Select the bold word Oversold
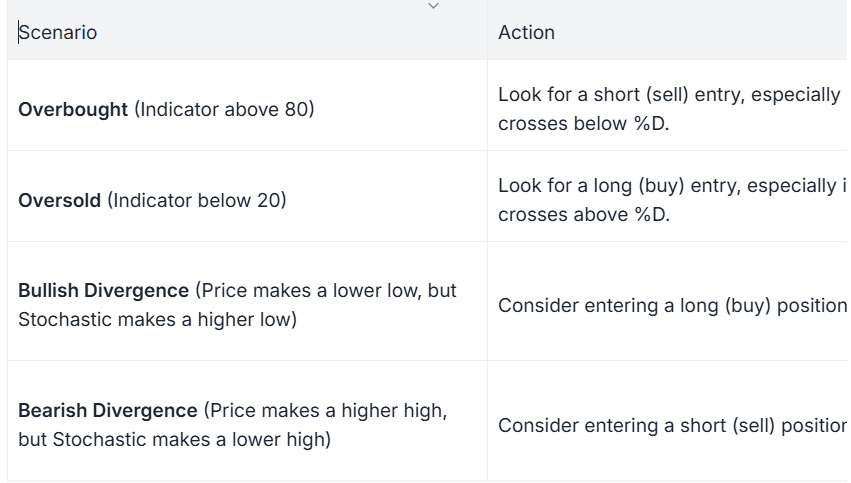851x483 pixels. (59, 200)
